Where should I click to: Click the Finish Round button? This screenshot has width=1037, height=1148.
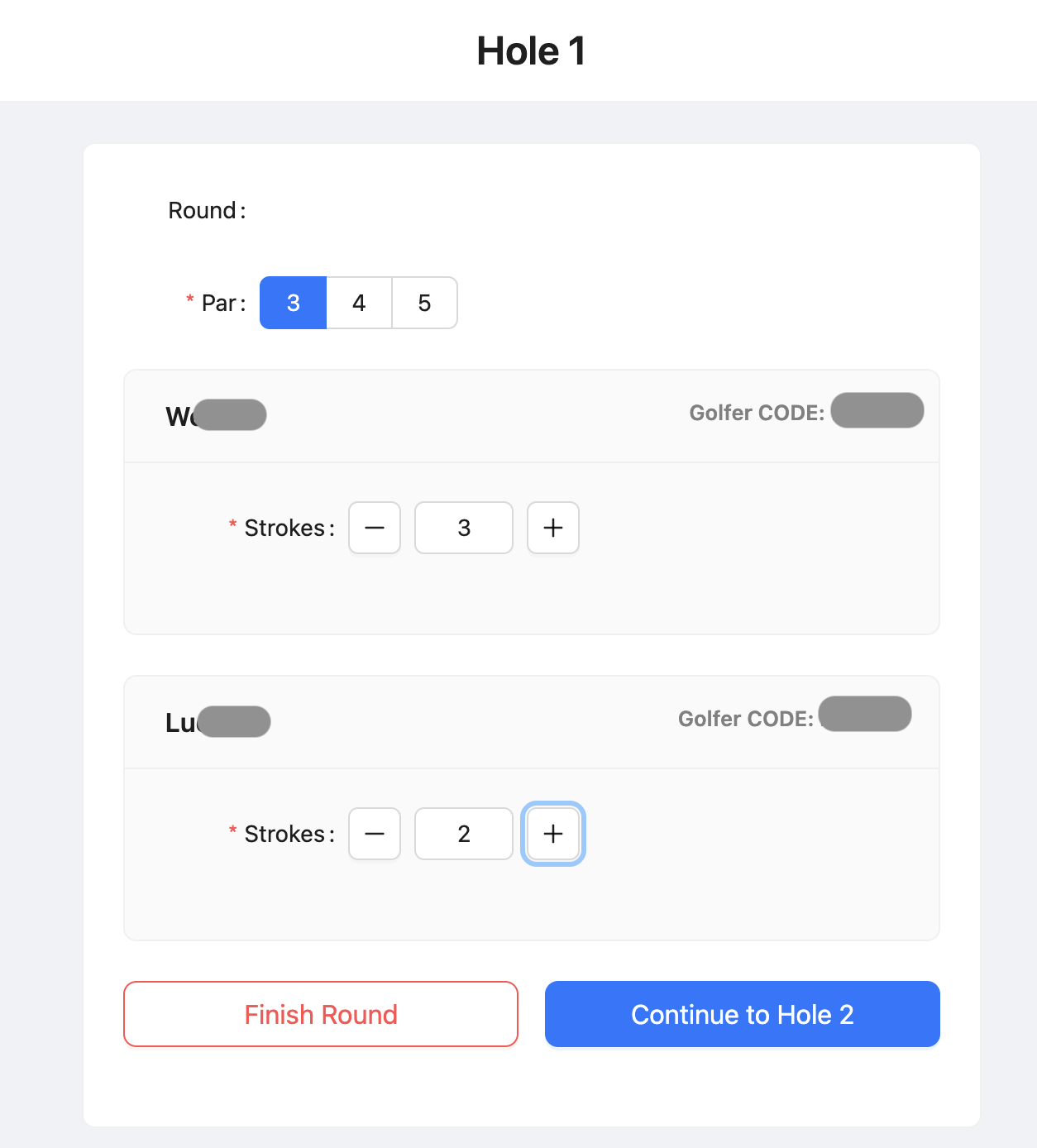coord(321,1014)
